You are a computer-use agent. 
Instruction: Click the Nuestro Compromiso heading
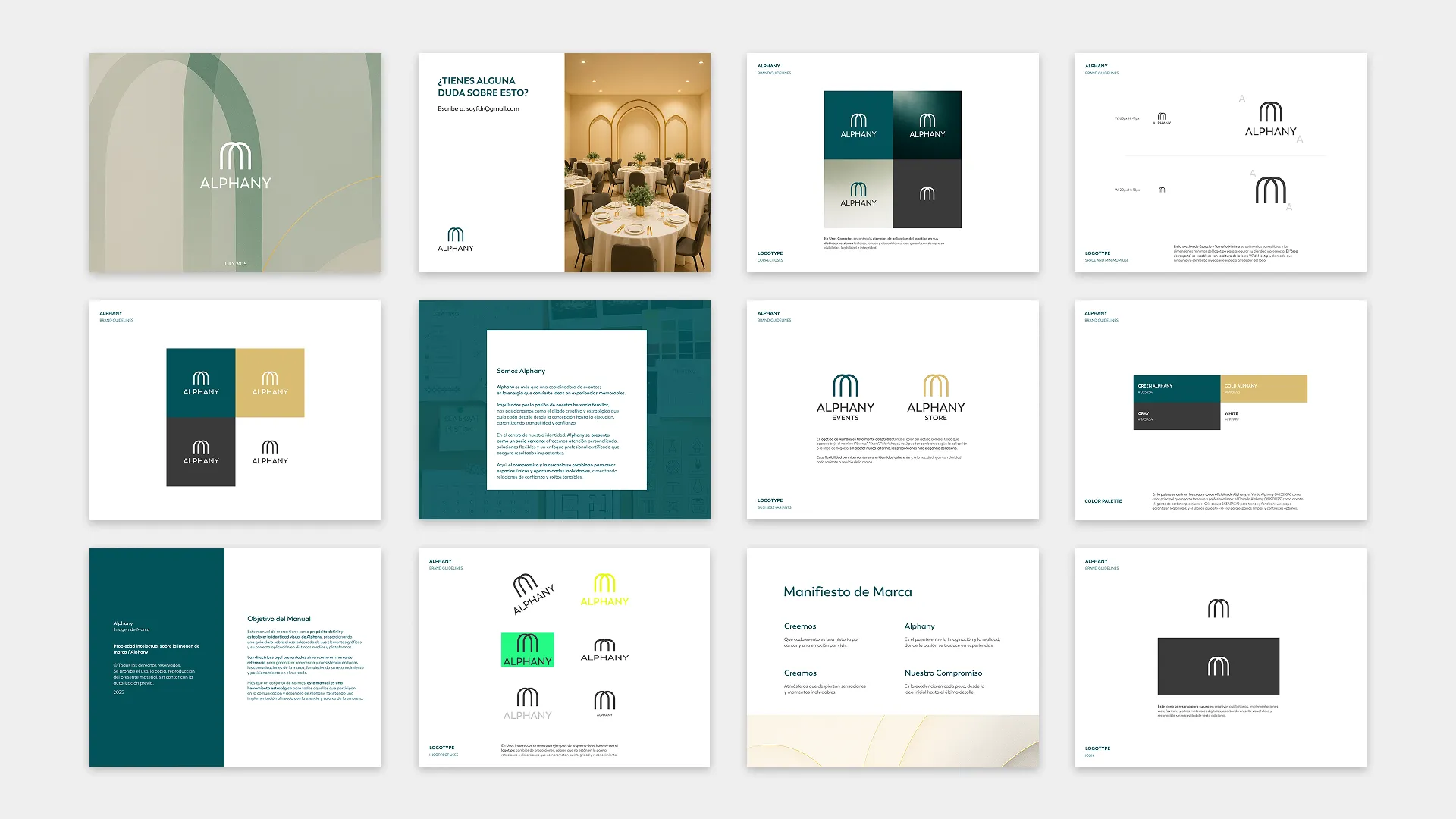[943, 673]
